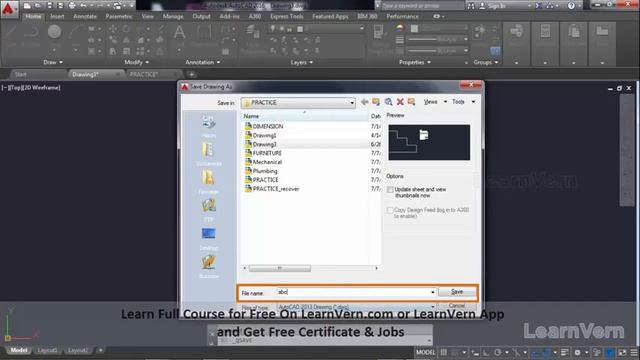Viewport: 640px width, 360px height.
Task: Click the file list horizontal scrollbar
Action: [x=280, y=268]
